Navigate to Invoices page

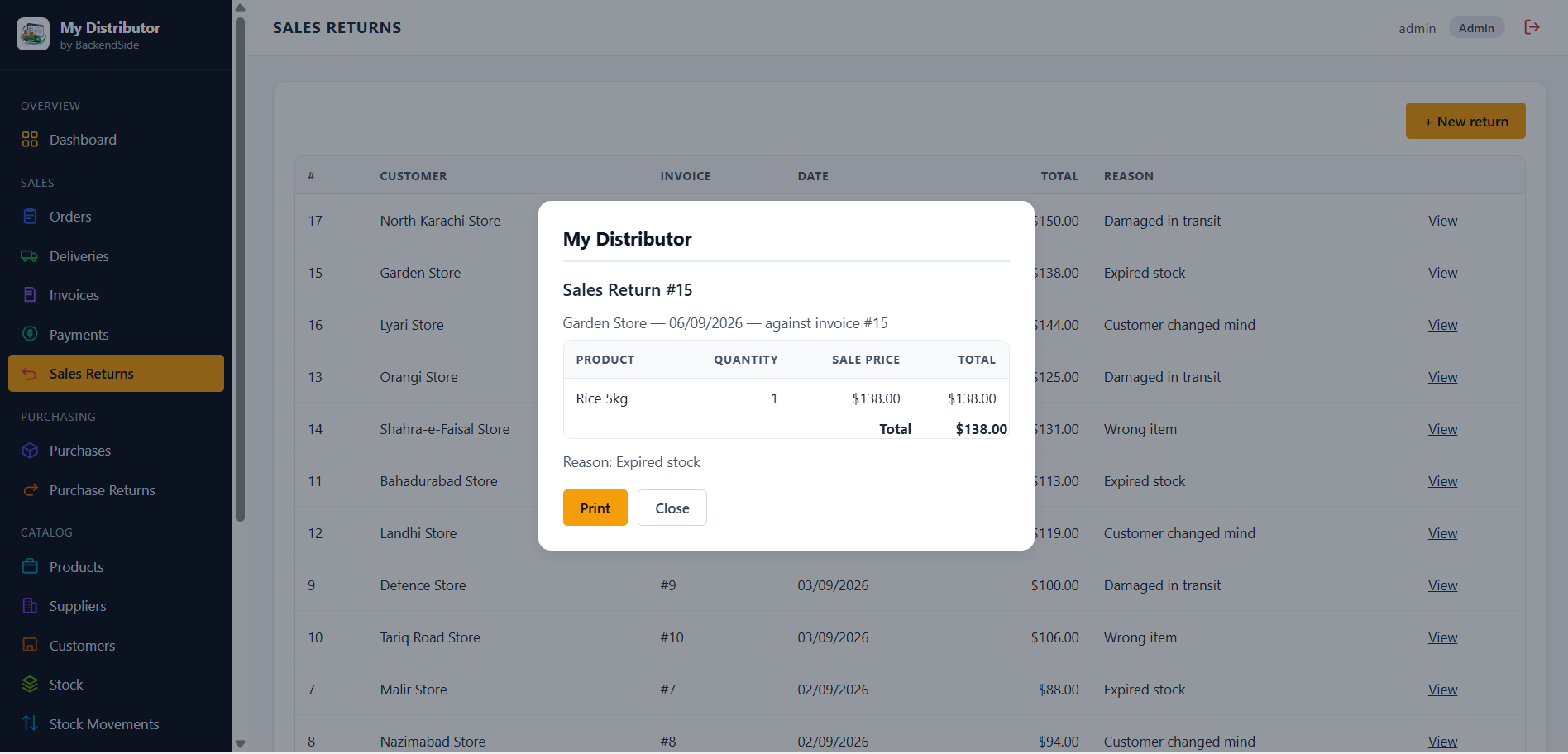(x=116, y=295)
